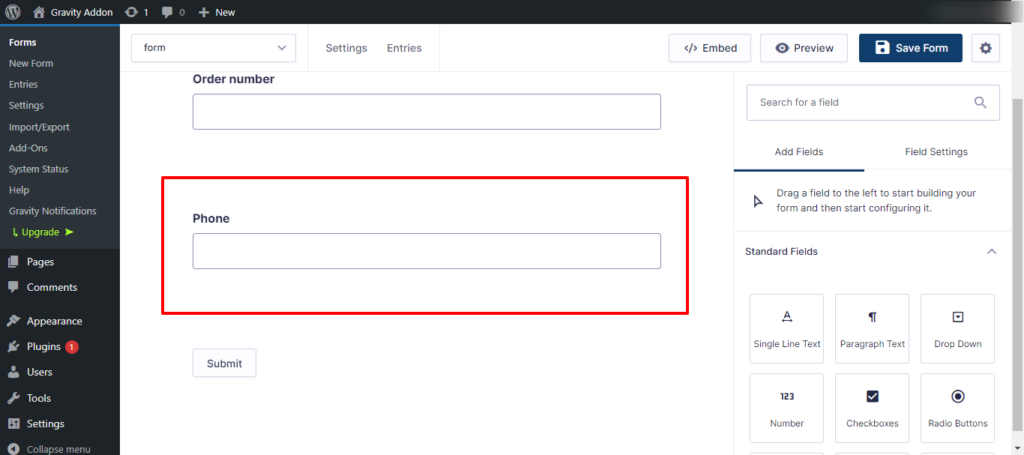
Task: Click the WordPress logo icon
Action: 12,12
